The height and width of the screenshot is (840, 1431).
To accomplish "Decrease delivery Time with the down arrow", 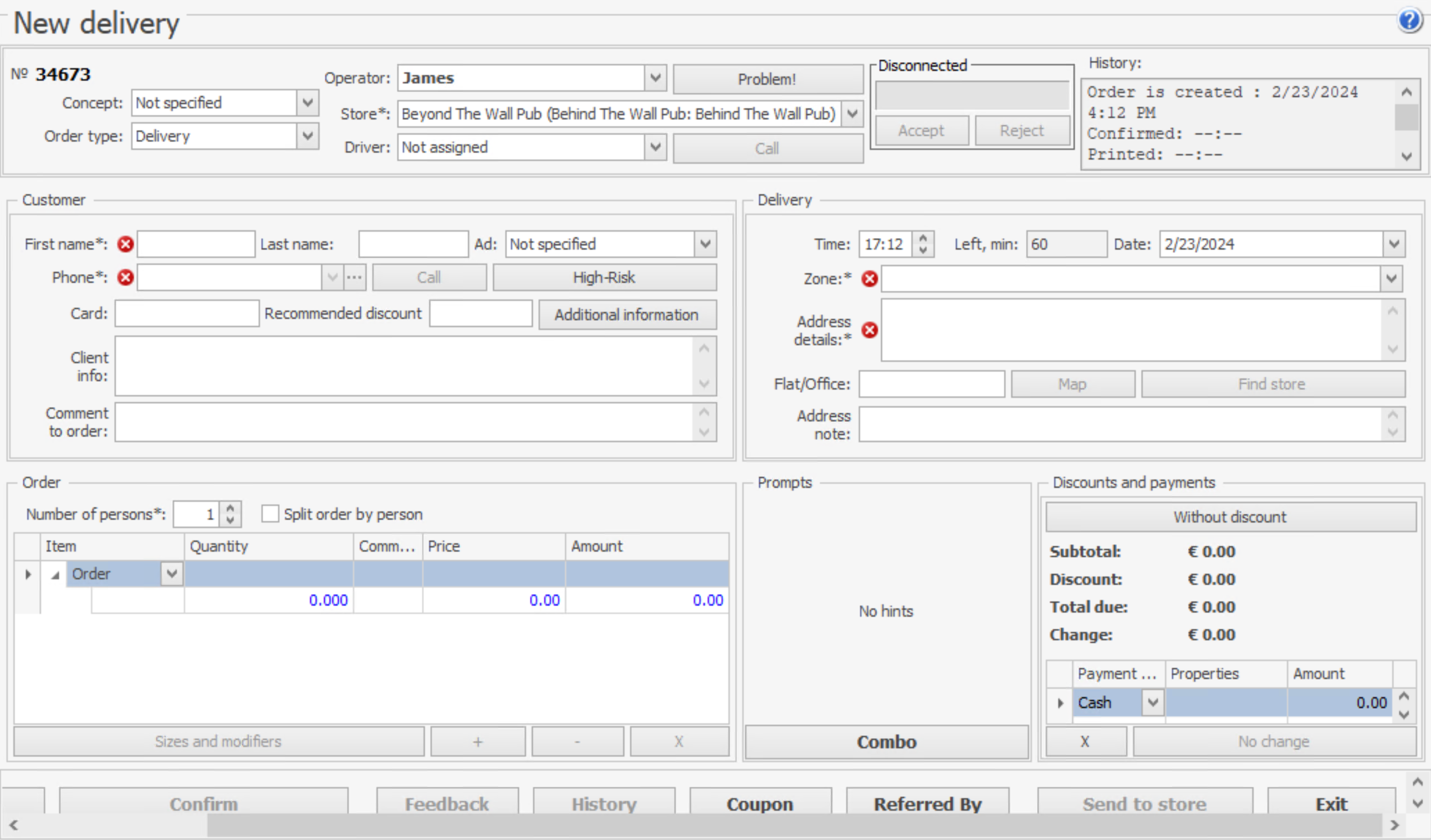I will 923,250.
